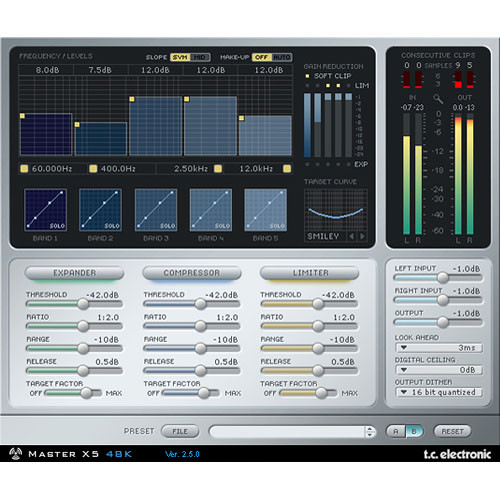Click the Limiter Release slider knob
This screenshot has height=500, width=500.
coord(318,371)
